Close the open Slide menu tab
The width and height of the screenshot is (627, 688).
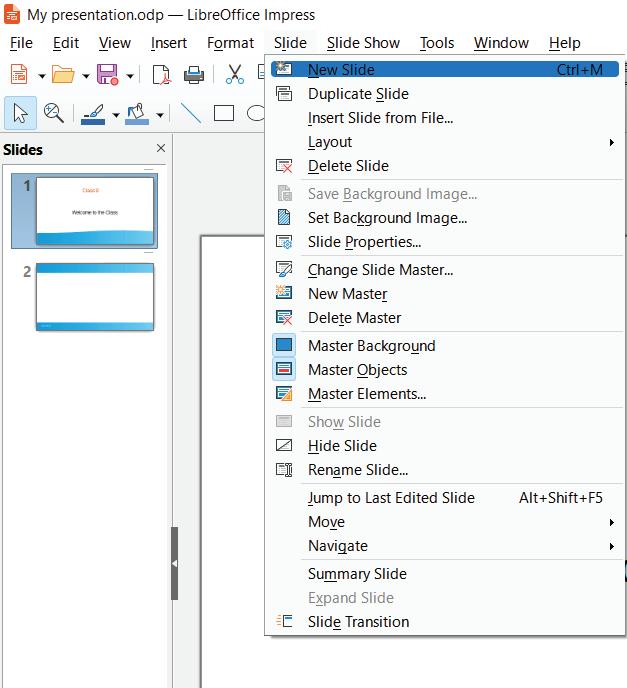290,43
